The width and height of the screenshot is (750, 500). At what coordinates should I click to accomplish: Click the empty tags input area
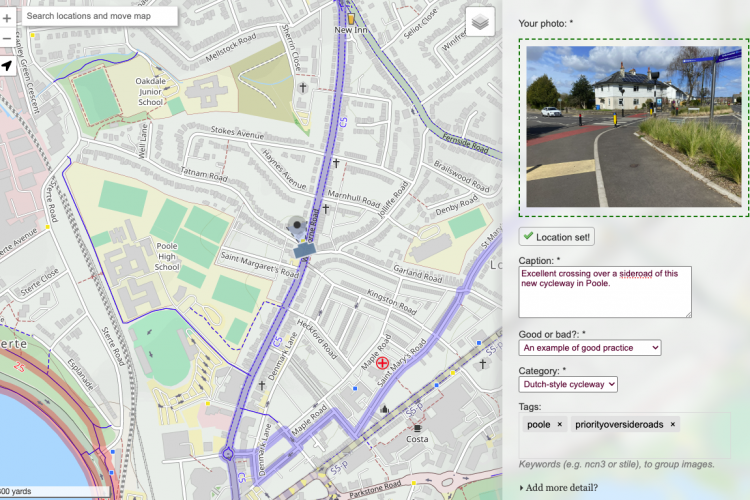[x=705, y=437]
